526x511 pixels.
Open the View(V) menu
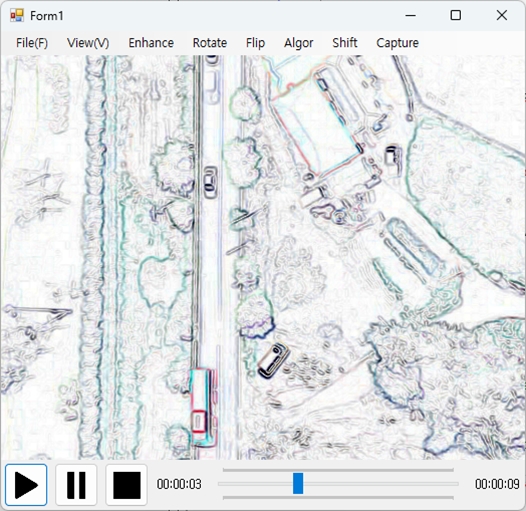pos(88,43)
